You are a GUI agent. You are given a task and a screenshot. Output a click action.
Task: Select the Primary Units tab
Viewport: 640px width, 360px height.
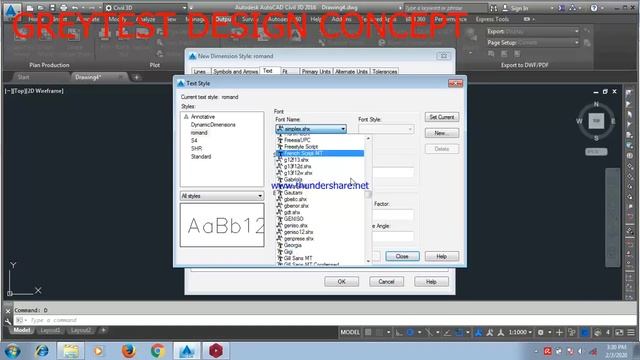(316, 71)
